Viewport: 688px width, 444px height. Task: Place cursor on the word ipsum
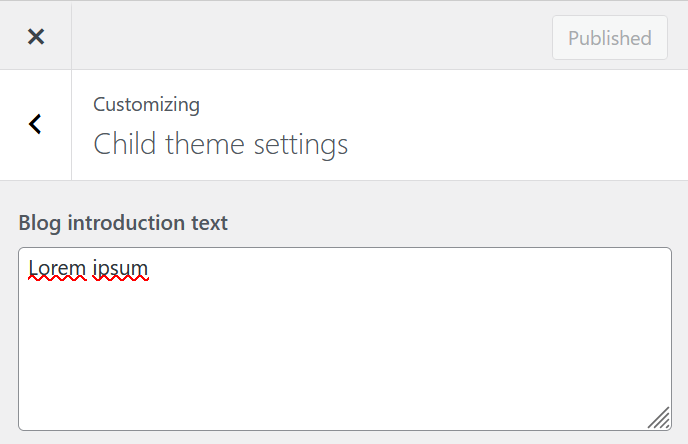pos(120,269)
